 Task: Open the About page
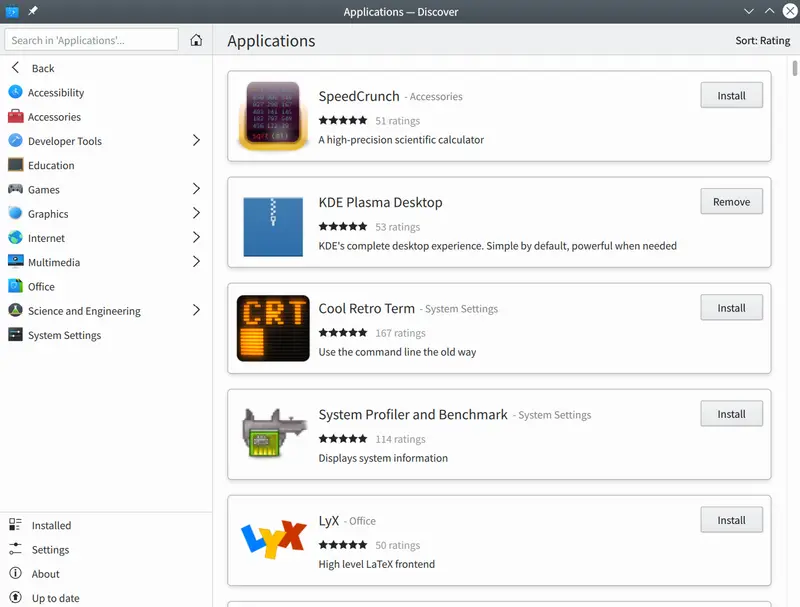(x=106, y=573)
